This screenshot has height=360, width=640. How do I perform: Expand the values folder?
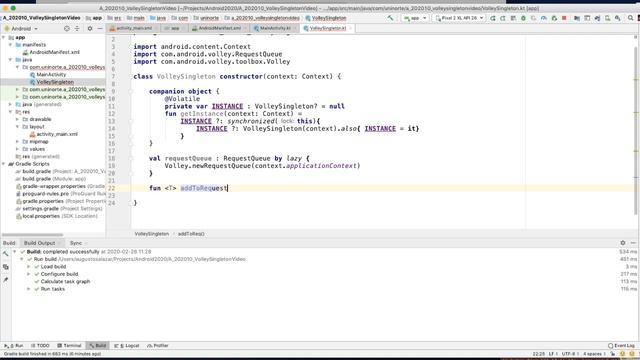[x=18, y=149]
